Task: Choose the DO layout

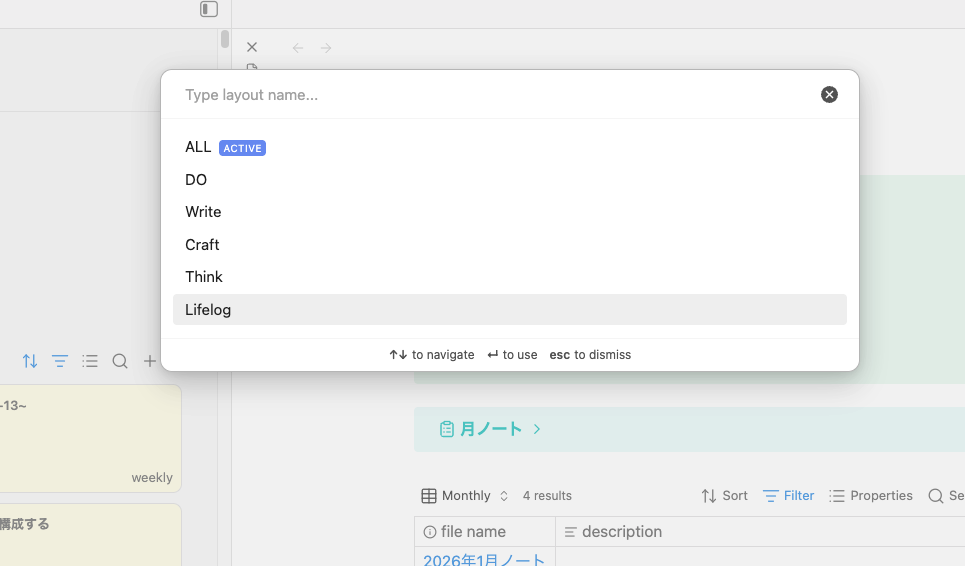Action: 510,180
